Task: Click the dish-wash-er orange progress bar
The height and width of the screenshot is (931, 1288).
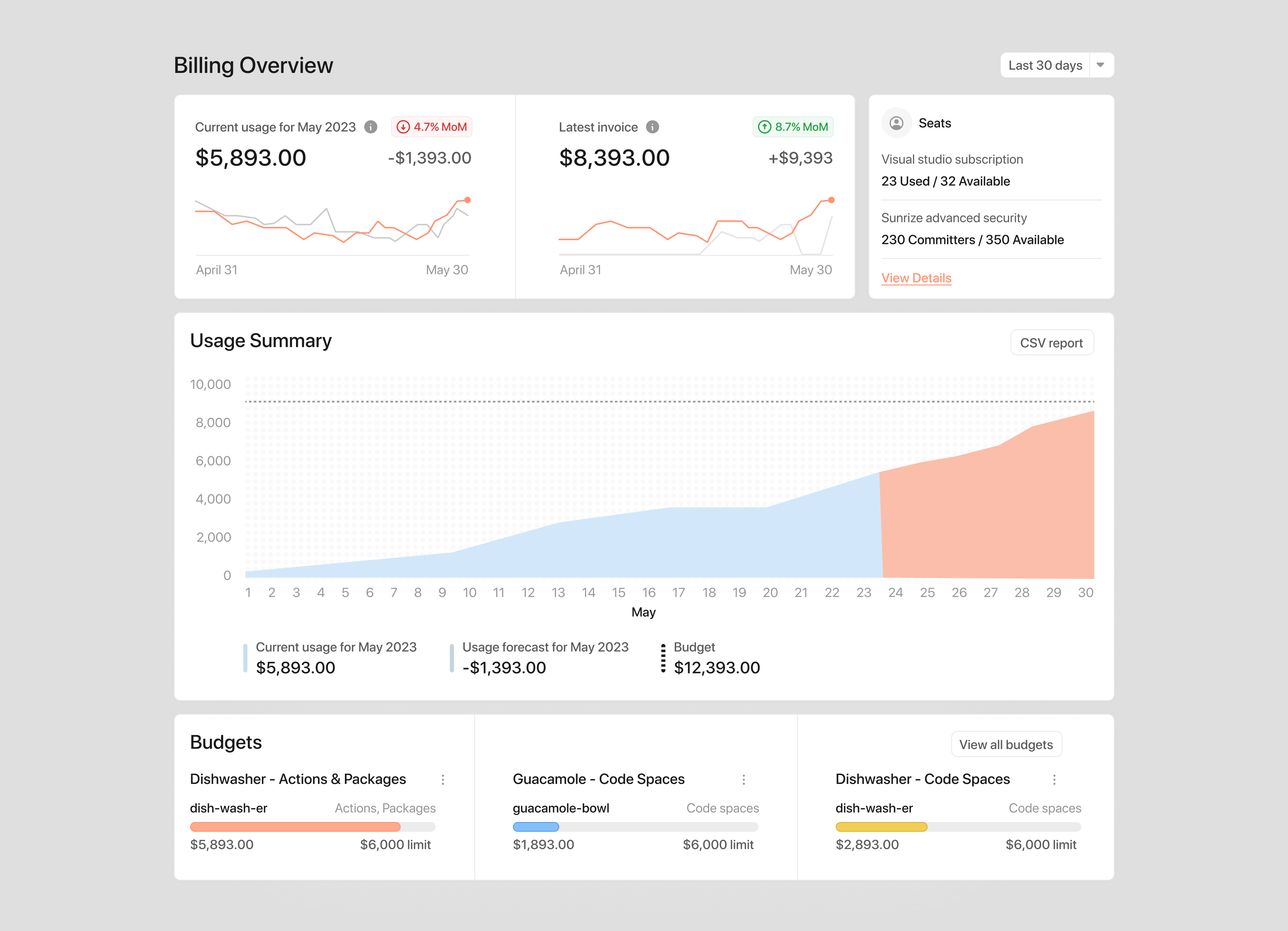Action: tap(295, 827)
